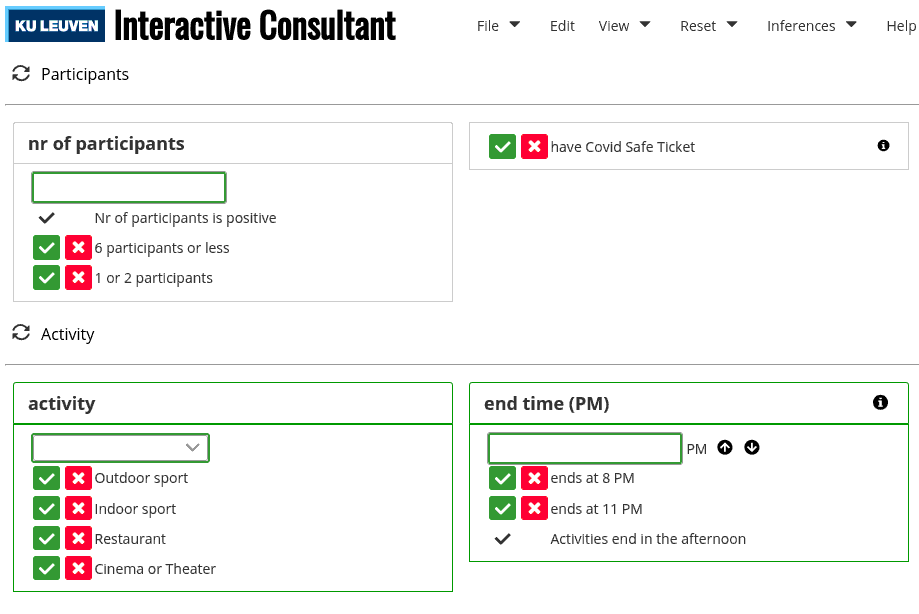
Task: Check green tick for have Covid Safe Ticket
Action: [x=502, y=146]
